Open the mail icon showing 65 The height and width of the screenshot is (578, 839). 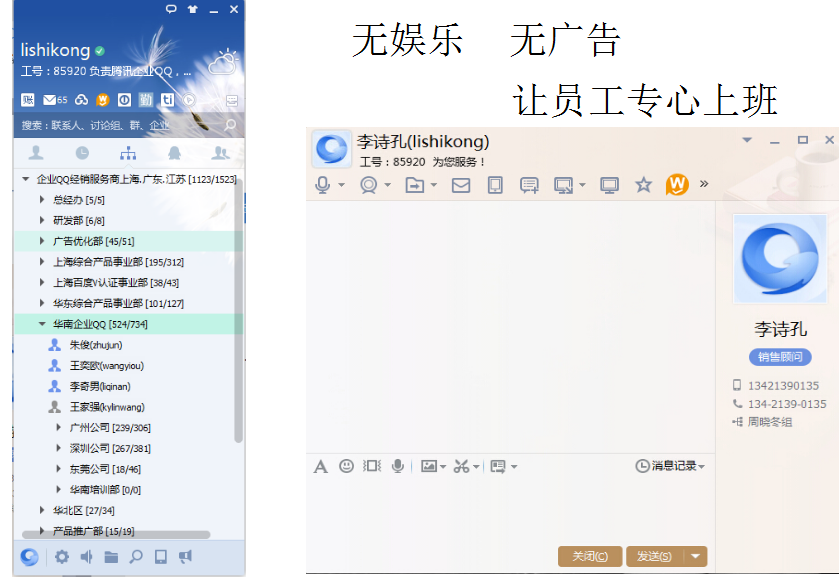pyautogui.click(x=55, y=100)
